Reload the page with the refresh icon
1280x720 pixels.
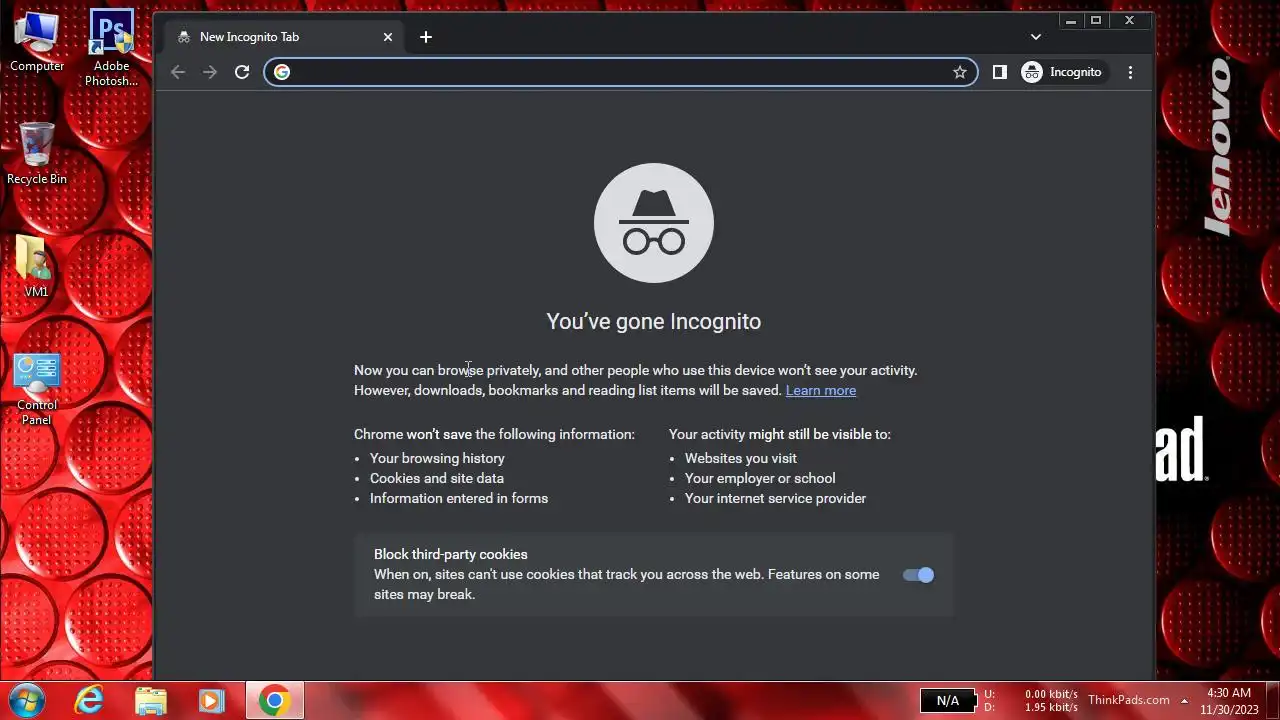pyautogui.click(x=242, y=72)
